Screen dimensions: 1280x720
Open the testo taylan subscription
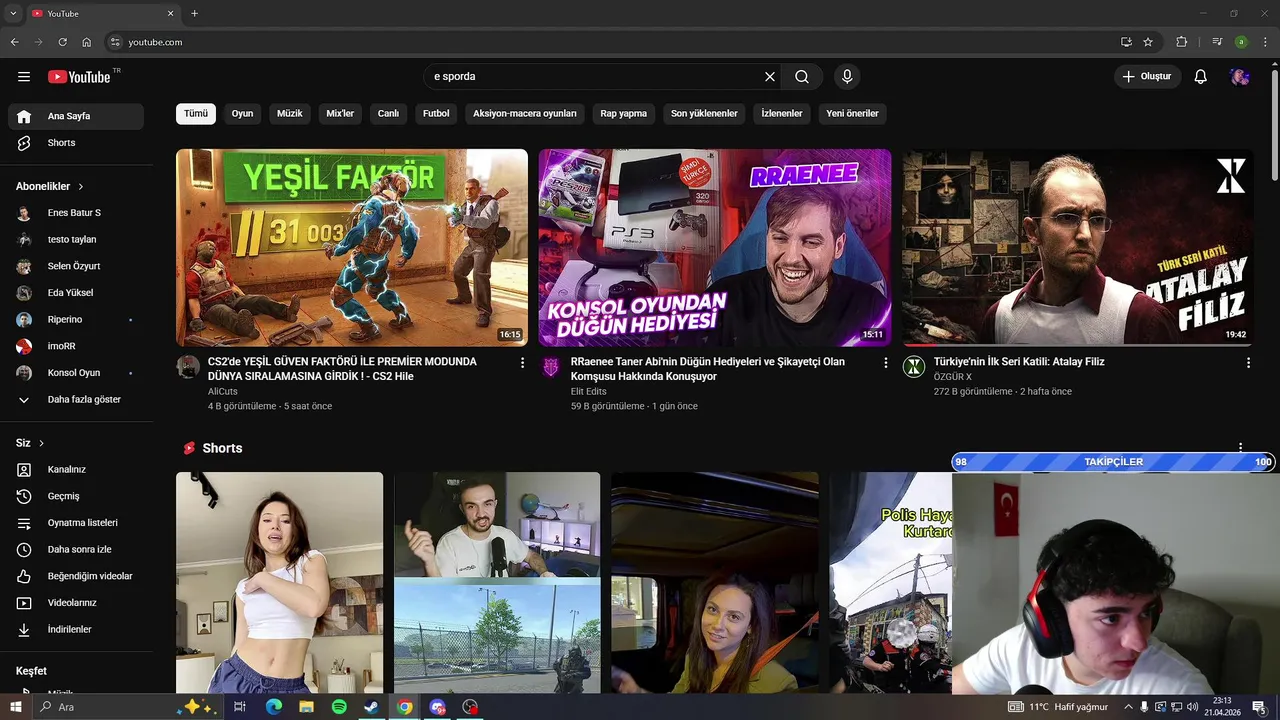tap(76, 240)
